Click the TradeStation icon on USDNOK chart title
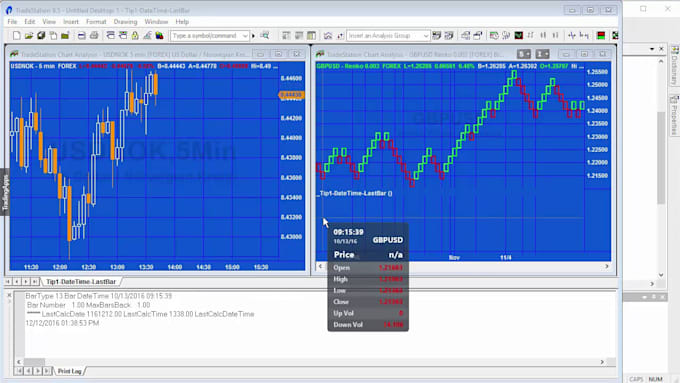Image resolution: width=680 pixels, height=383 pixels. [x=14, y=54]
